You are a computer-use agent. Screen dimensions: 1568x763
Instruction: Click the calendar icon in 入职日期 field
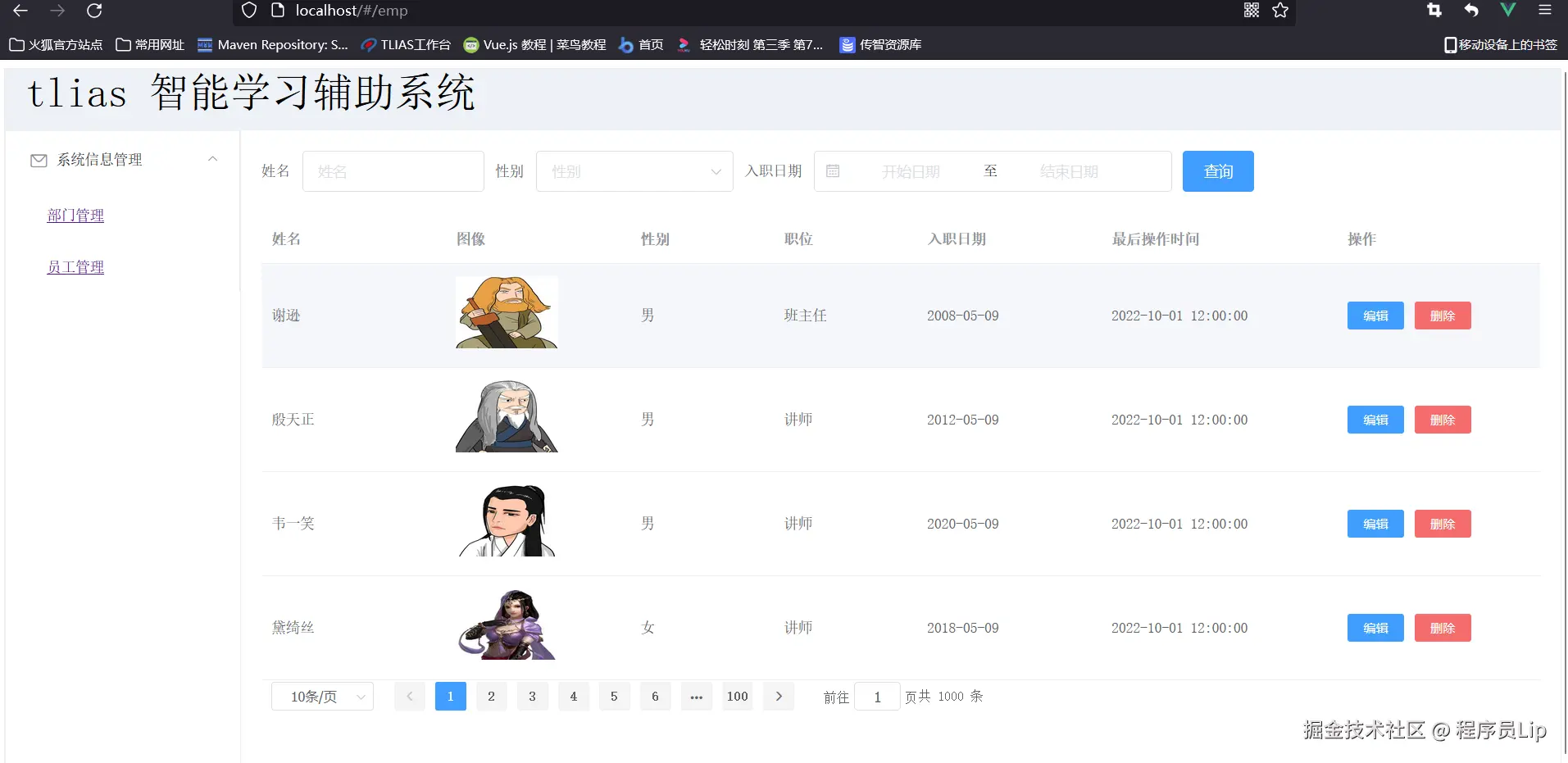click(833, 170)
